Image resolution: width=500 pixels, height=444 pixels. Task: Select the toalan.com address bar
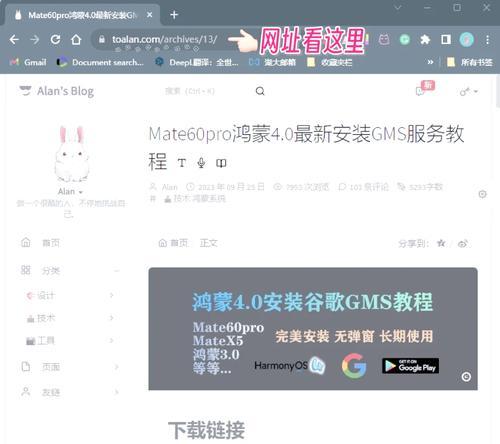tap(165, 39)
